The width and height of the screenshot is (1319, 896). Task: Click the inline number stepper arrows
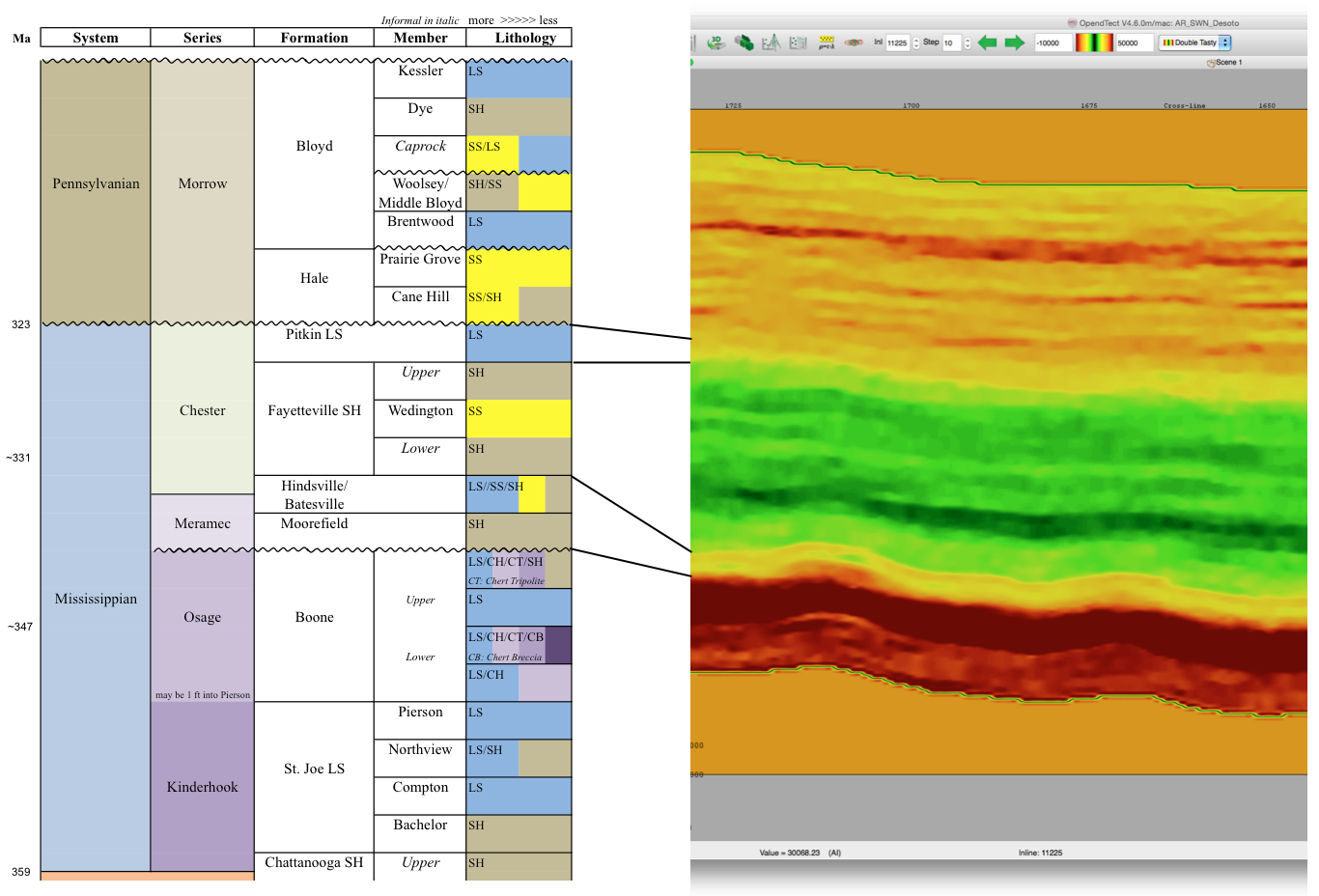(x=916, y=42)
